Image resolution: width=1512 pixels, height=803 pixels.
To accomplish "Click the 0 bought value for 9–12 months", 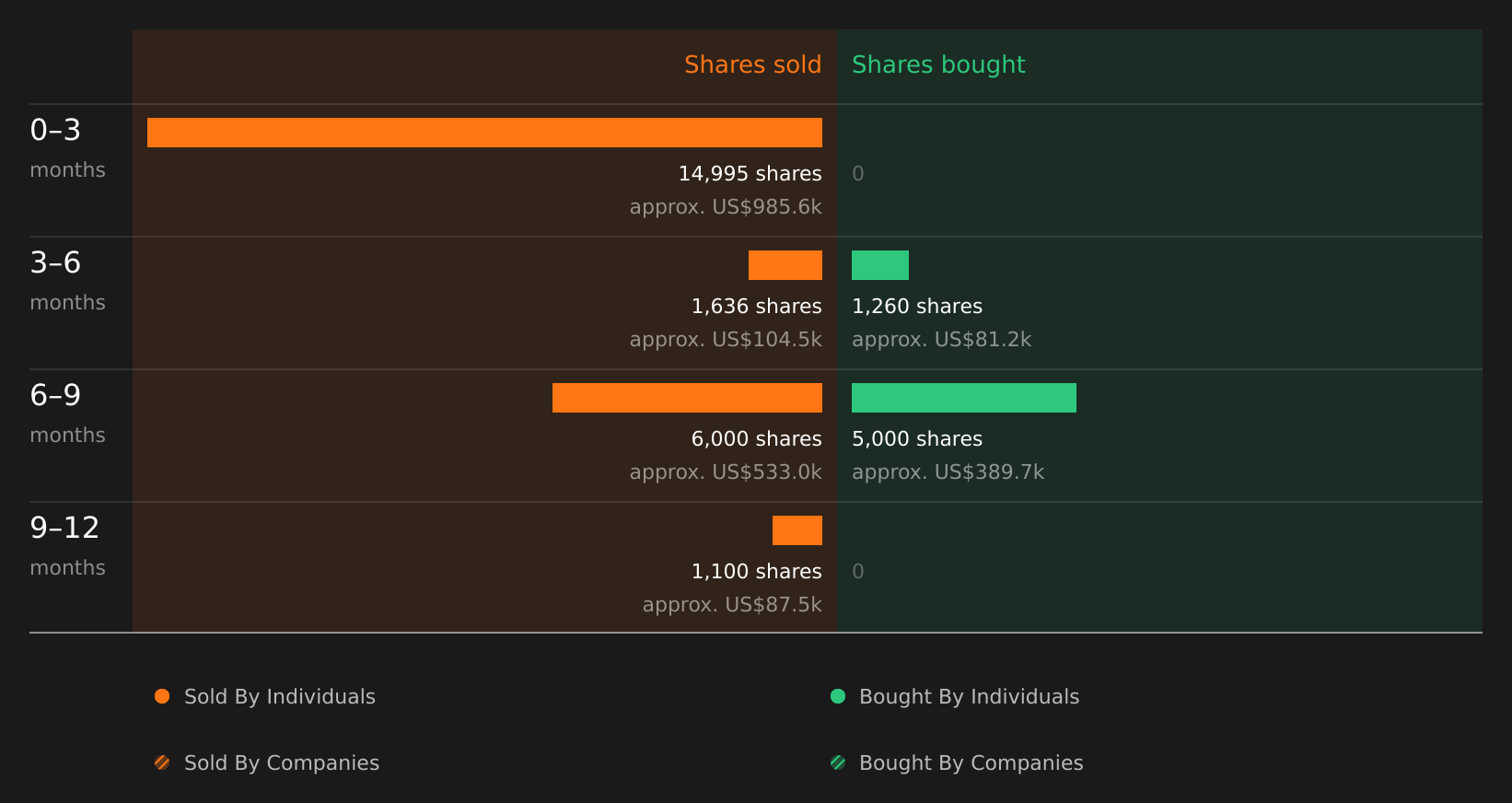I will click(858, 572).
